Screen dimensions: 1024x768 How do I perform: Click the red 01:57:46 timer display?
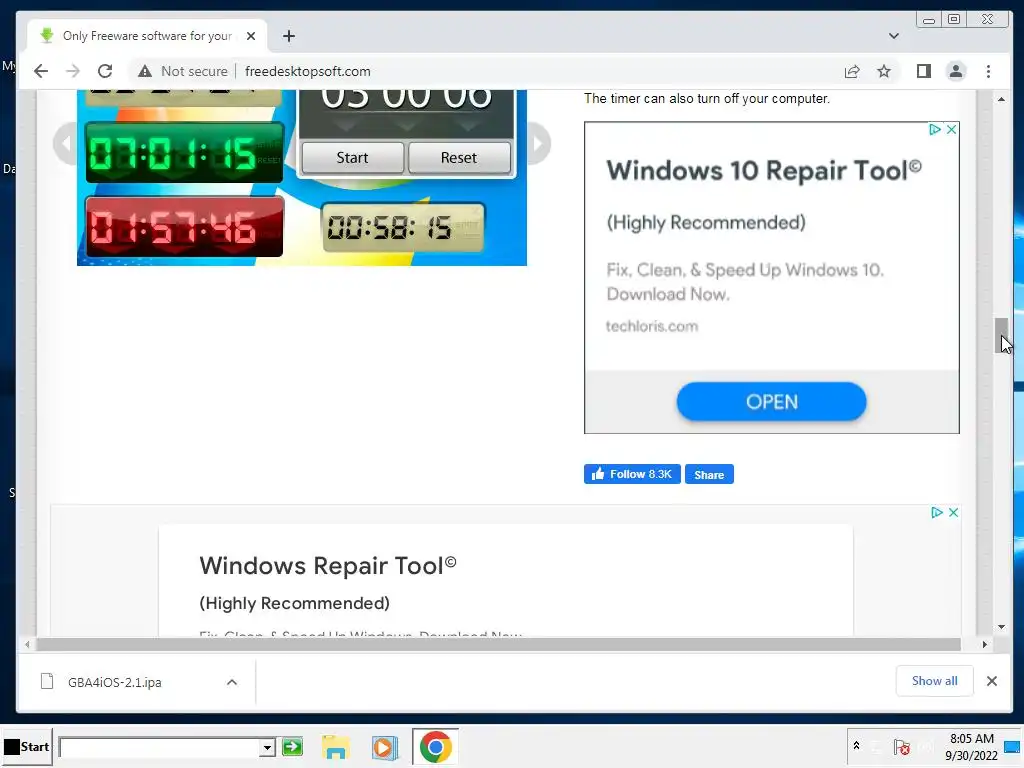(x=184, y=227)
